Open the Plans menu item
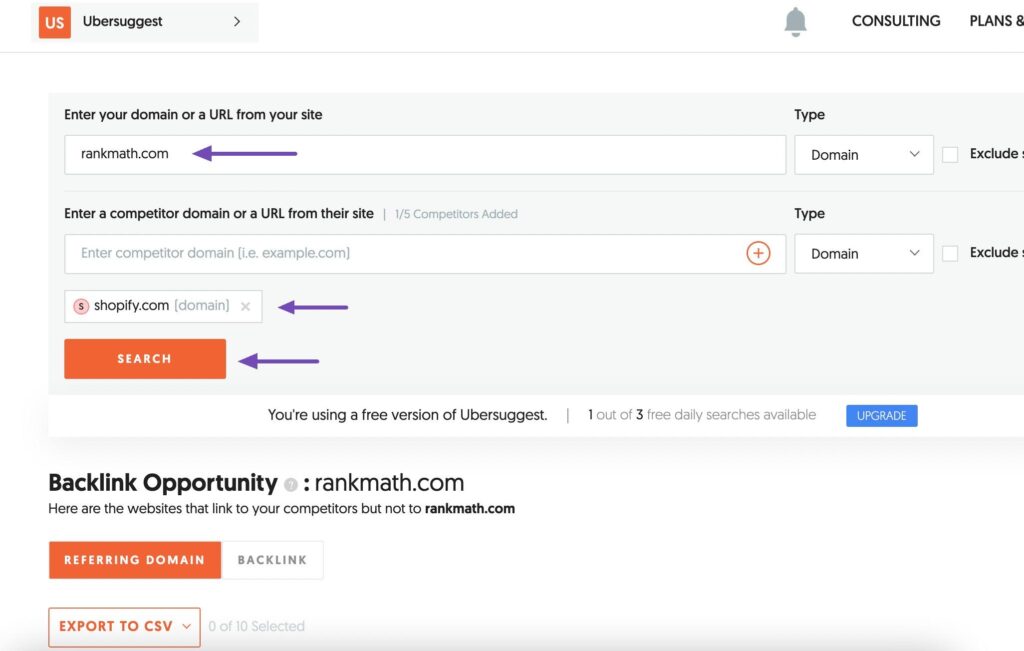The image size is (1024, 651). [x=996, y=21]
